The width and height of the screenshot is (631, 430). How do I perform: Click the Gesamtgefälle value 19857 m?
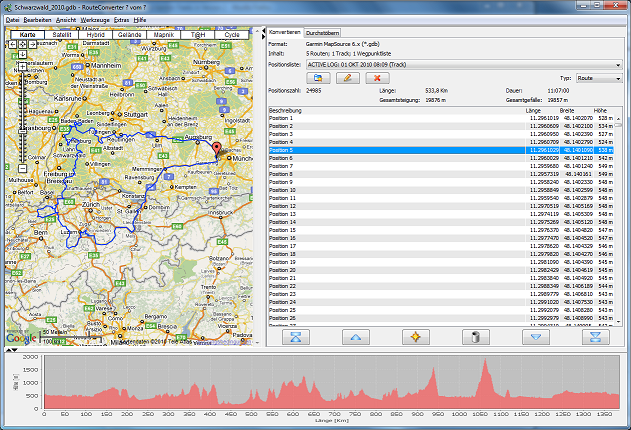tap(558, 100)
